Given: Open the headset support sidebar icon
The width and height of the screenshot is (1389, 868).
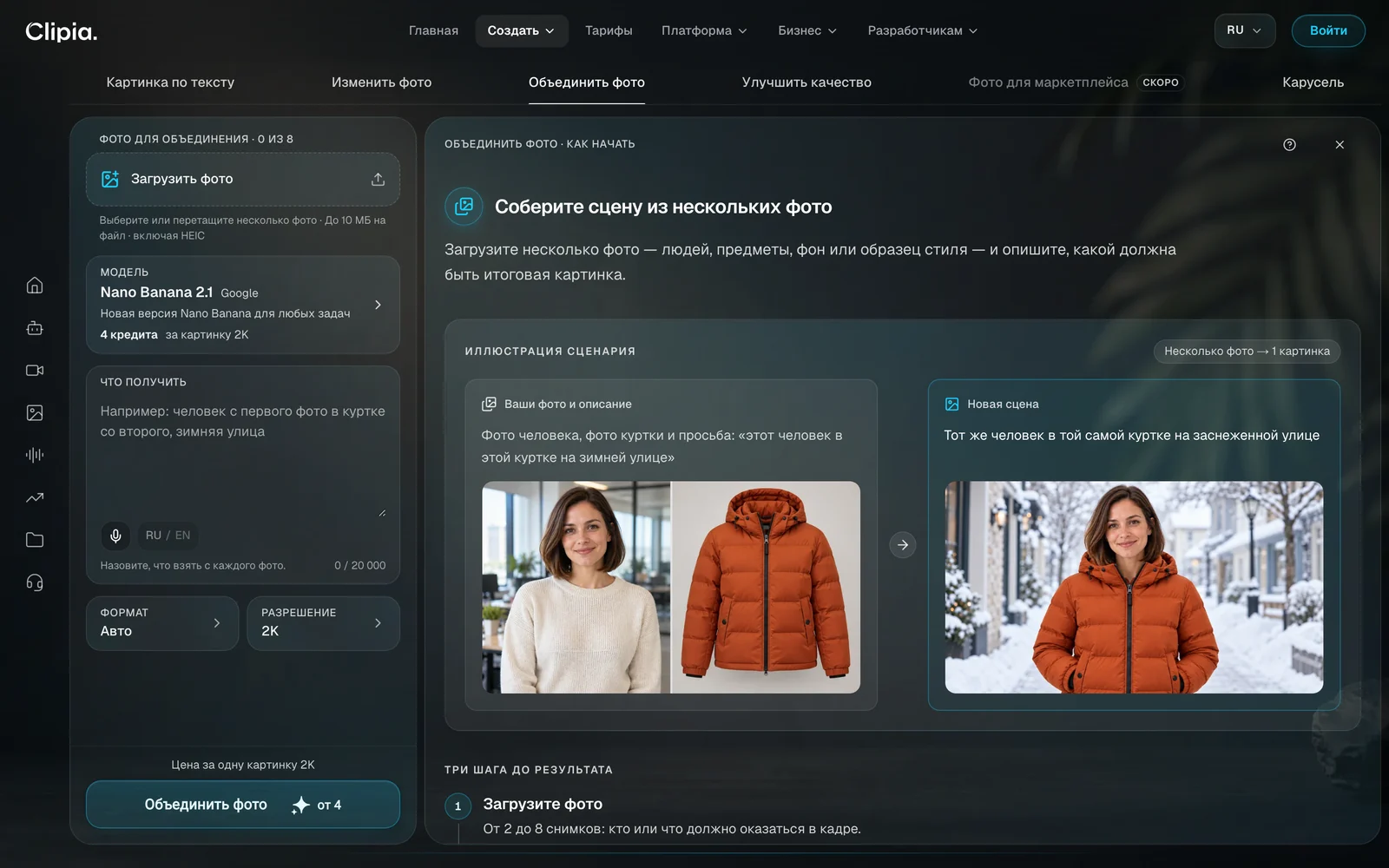Looking at the screenshot, I should click(35, 582).
